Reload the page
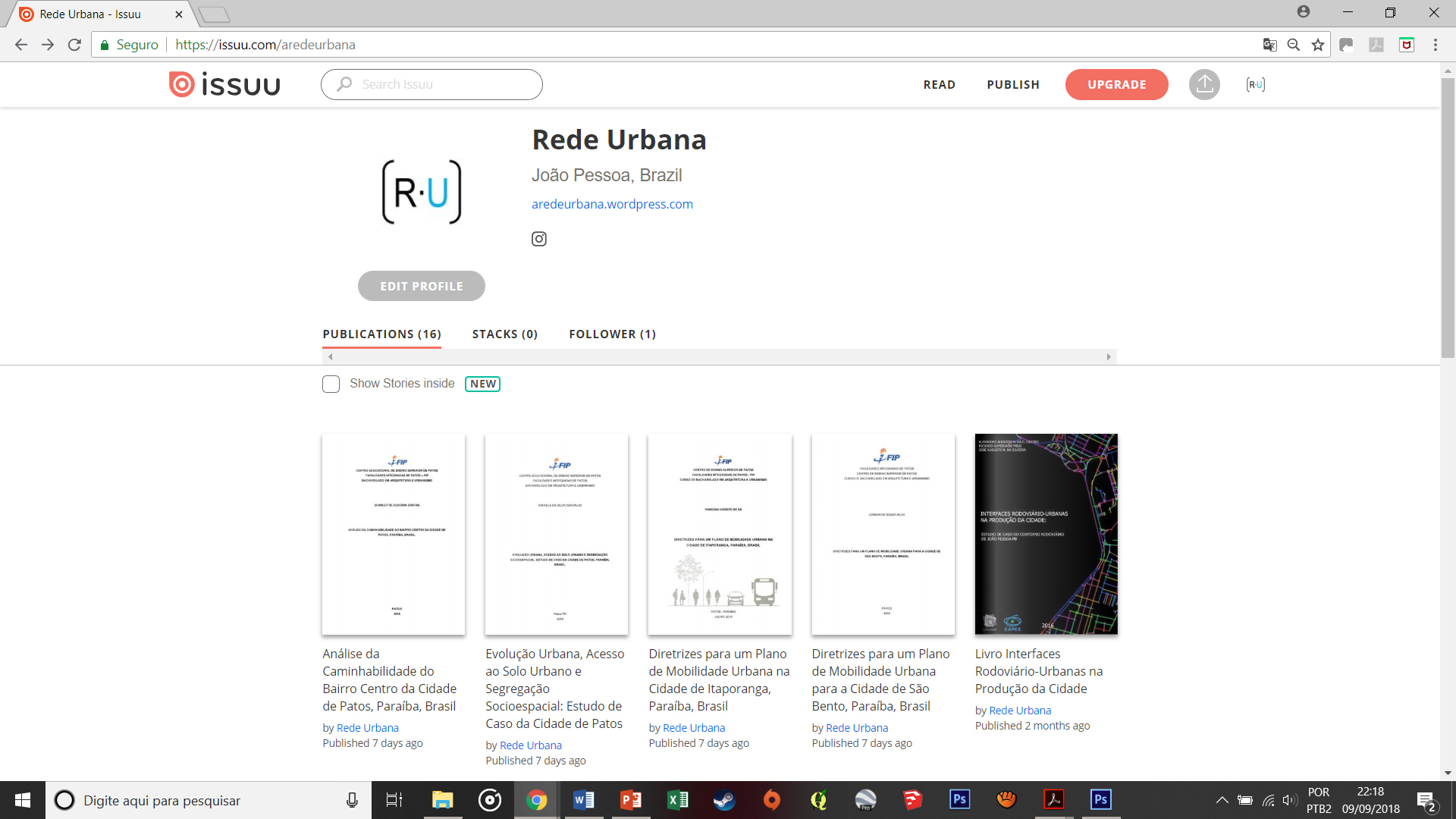The width and height of the screenshot is (1456, 819). (x=74, y=45)
